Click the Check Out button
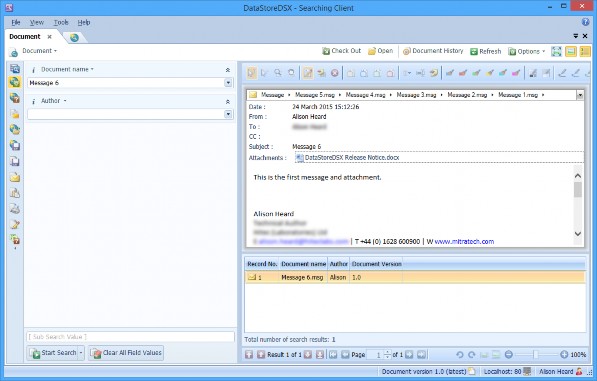This screenshot has height=381, width=597. pos(342,51)
